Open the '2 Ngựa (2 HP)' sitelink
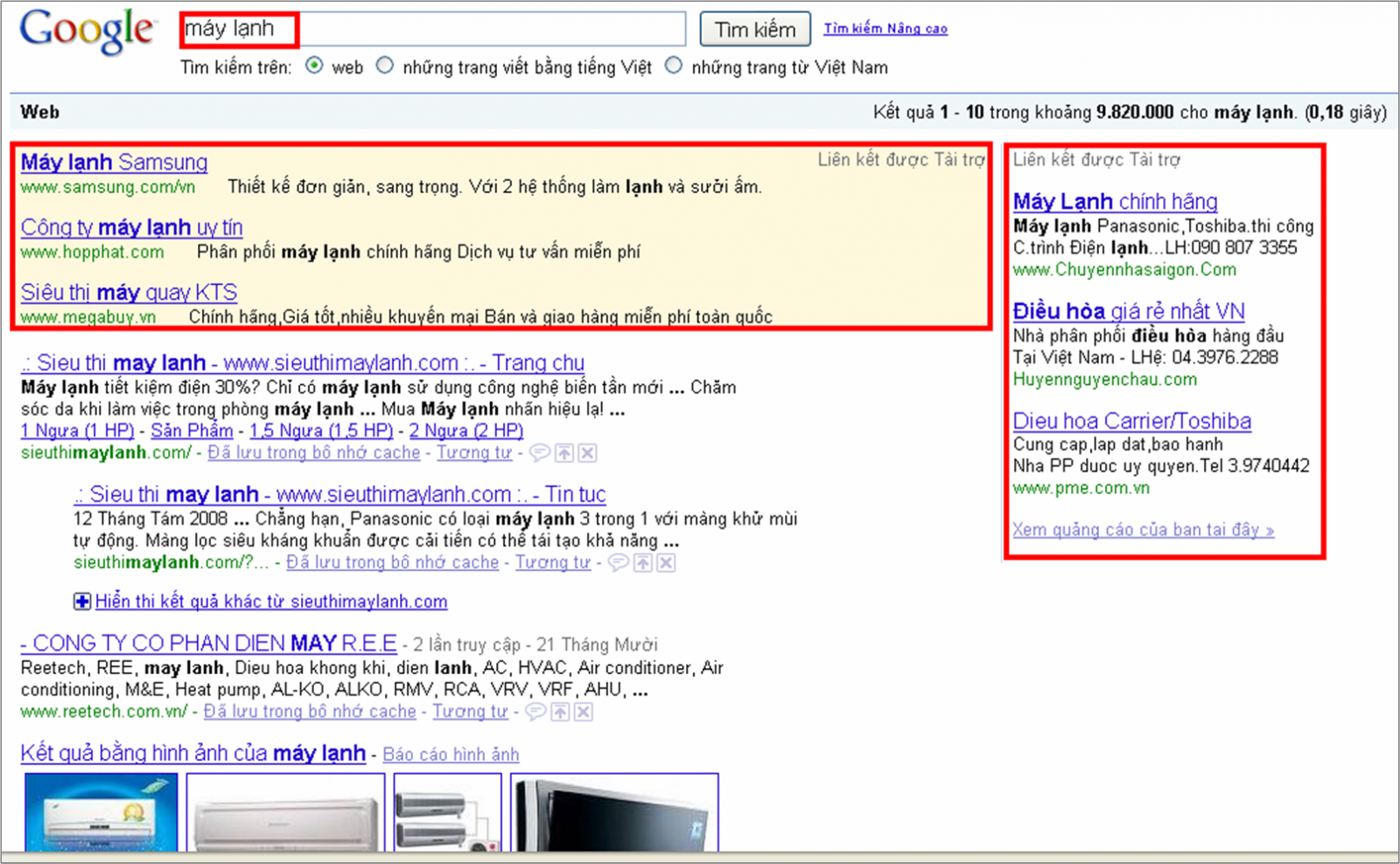Image resolution: width=1400 pixels, height=864 pixels. pos(465,430)
